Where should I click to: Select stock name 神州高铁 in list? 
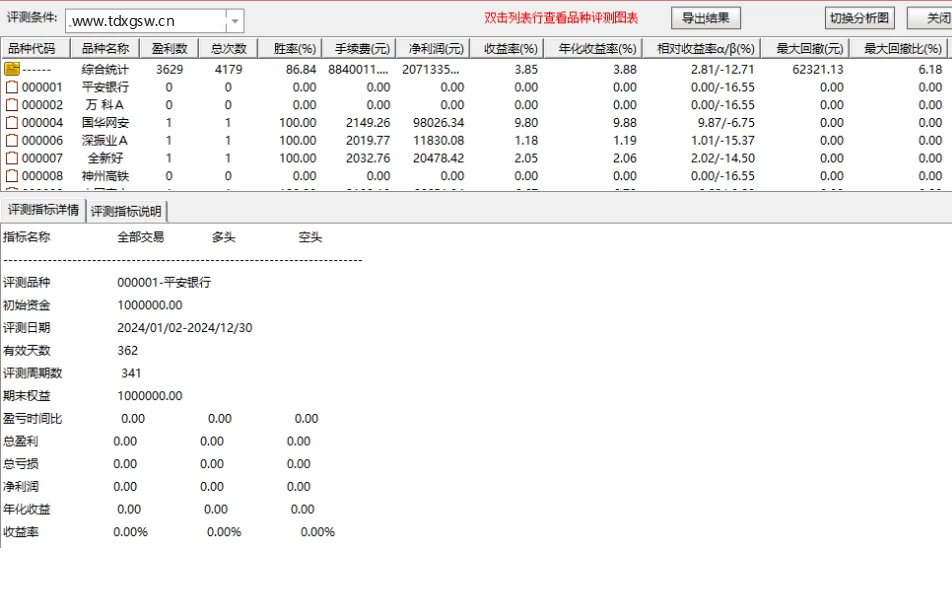[105, 176]
